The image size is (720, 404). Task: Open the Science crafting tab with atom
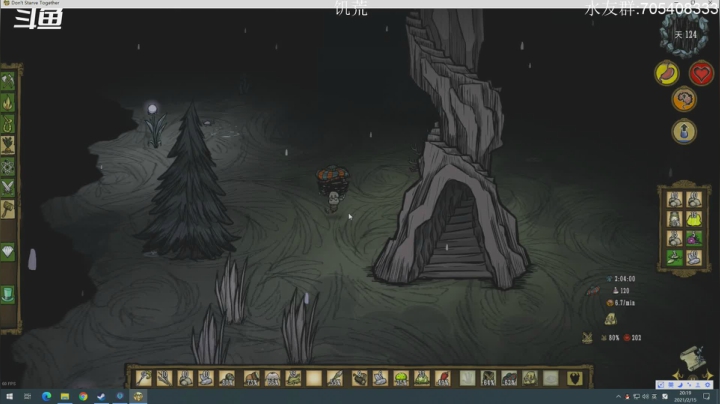click(x=8, y=166)
